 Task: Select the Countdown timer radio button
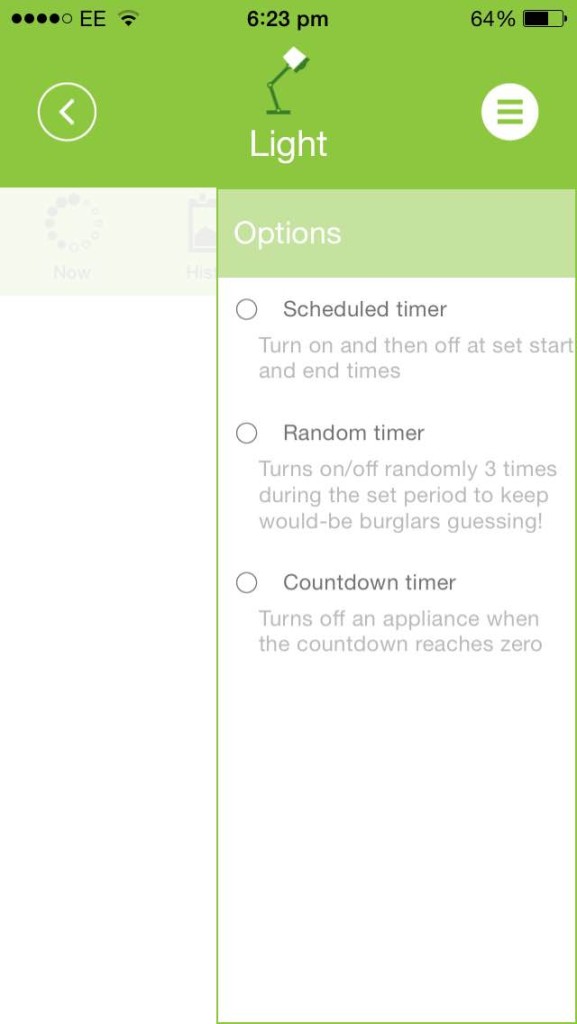(x=246, y=583)
